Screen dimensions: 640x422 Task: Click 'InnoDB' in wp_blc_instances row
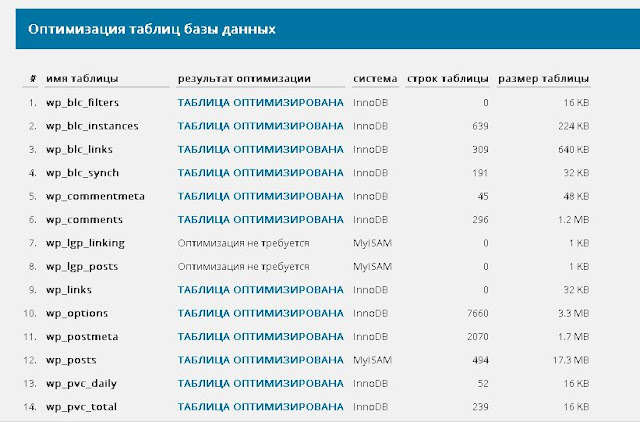pos(371,126)
